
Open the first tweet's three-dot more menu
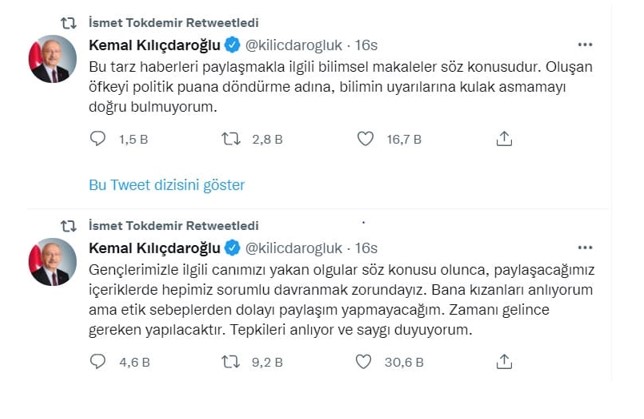[x=585, y=45]
